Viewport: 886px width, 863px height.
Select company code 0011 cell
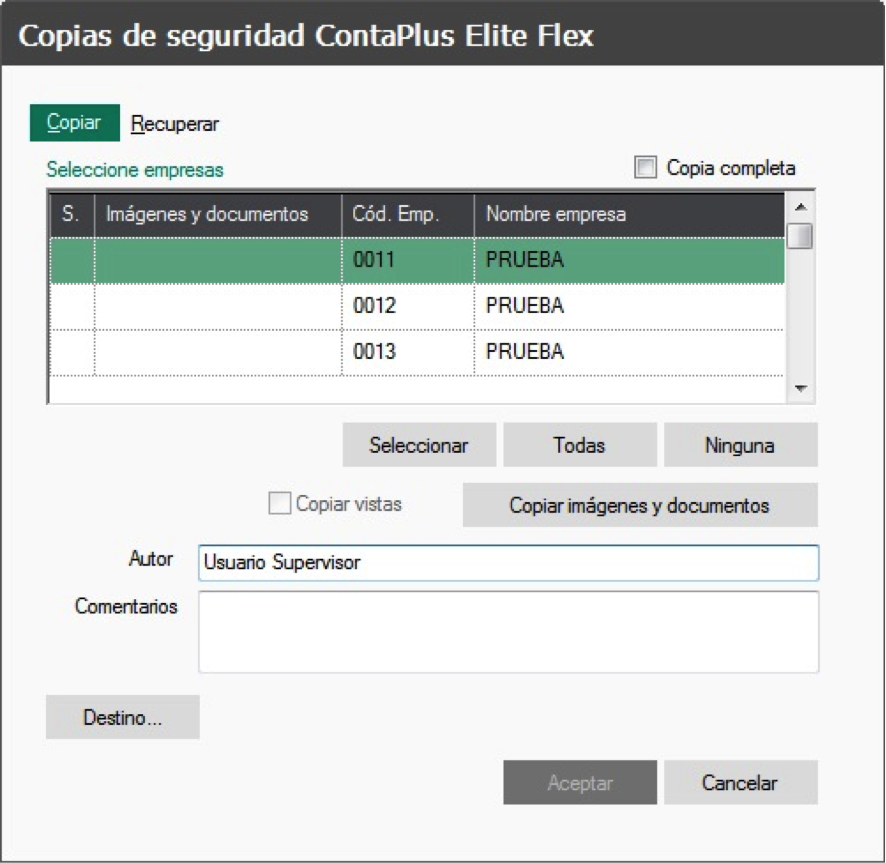408,260
